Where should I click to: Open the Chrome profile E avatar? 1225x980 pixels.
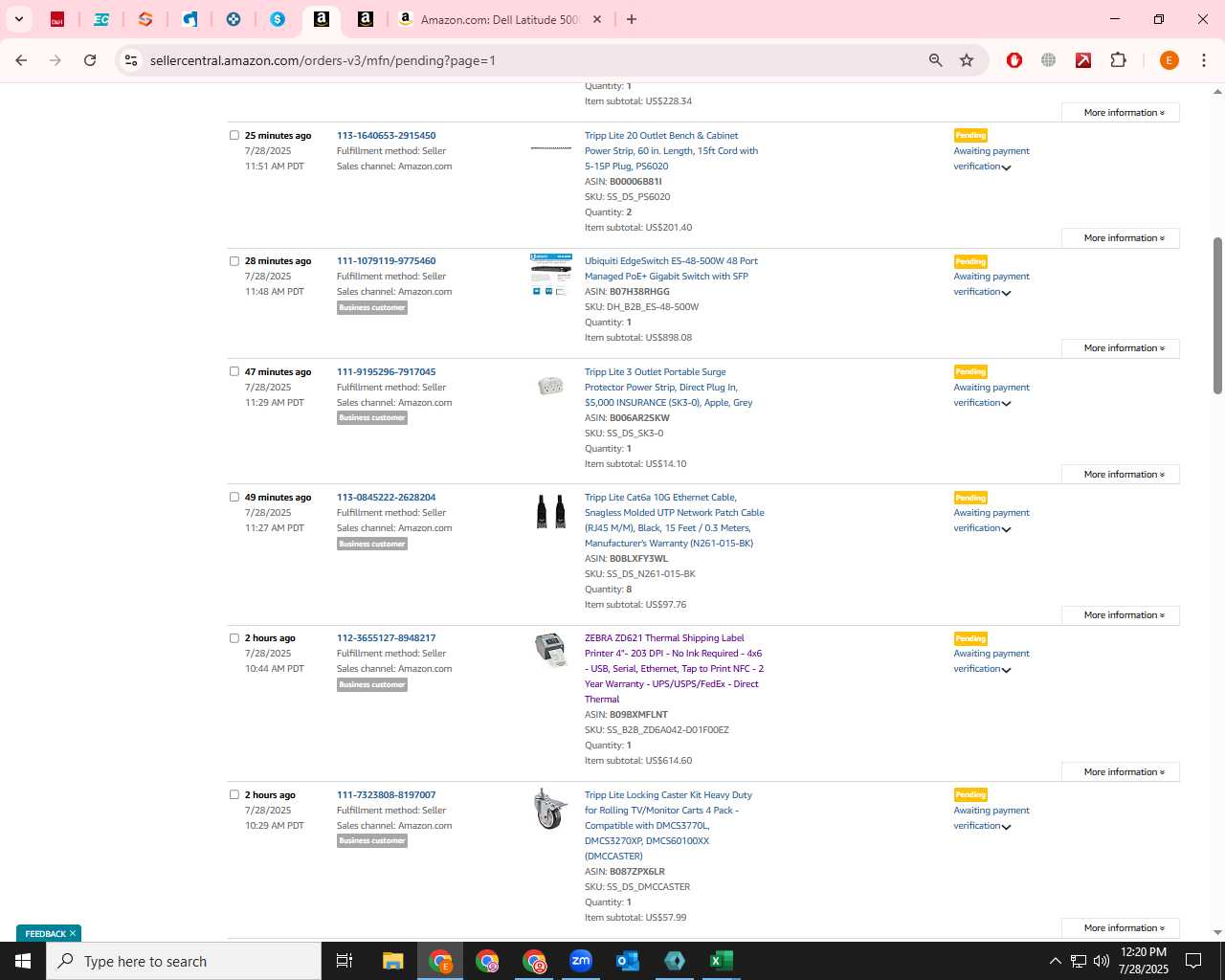click(1169, 60)
